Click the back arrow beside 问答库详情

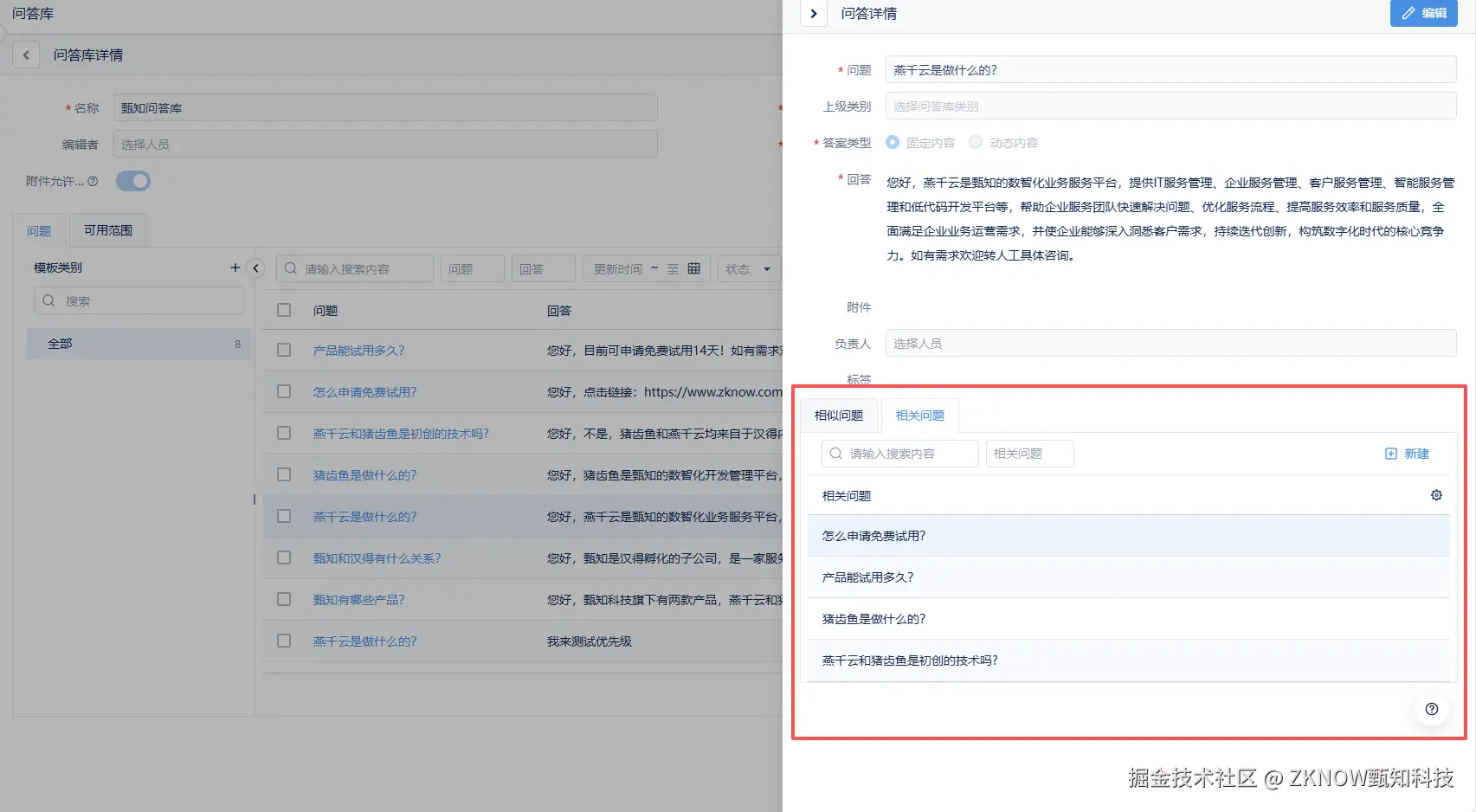26,55
